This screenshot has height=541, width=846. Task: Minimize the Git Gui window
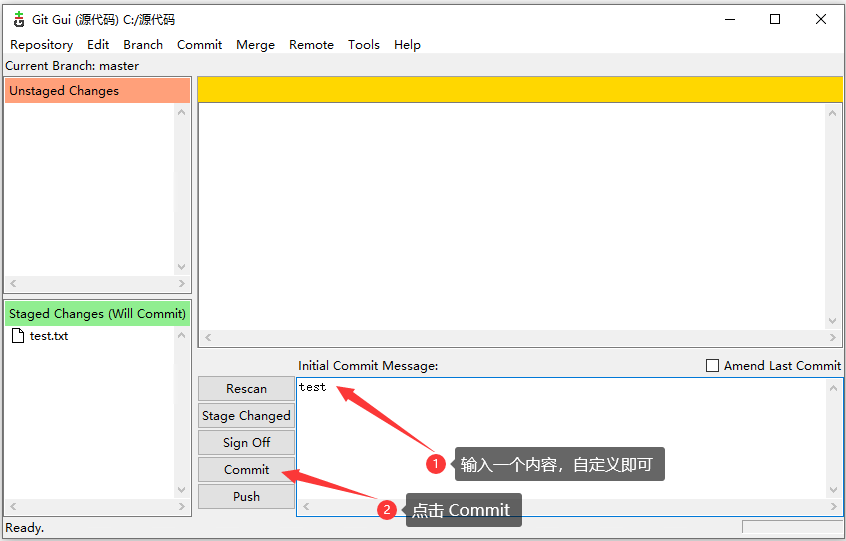click(730, 19)
